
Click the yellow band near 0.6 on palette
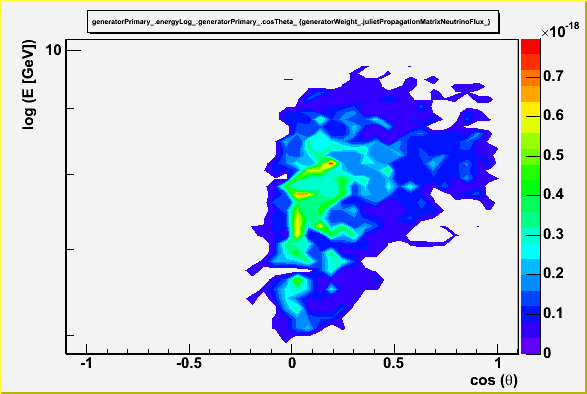click(x=530, y=110)
